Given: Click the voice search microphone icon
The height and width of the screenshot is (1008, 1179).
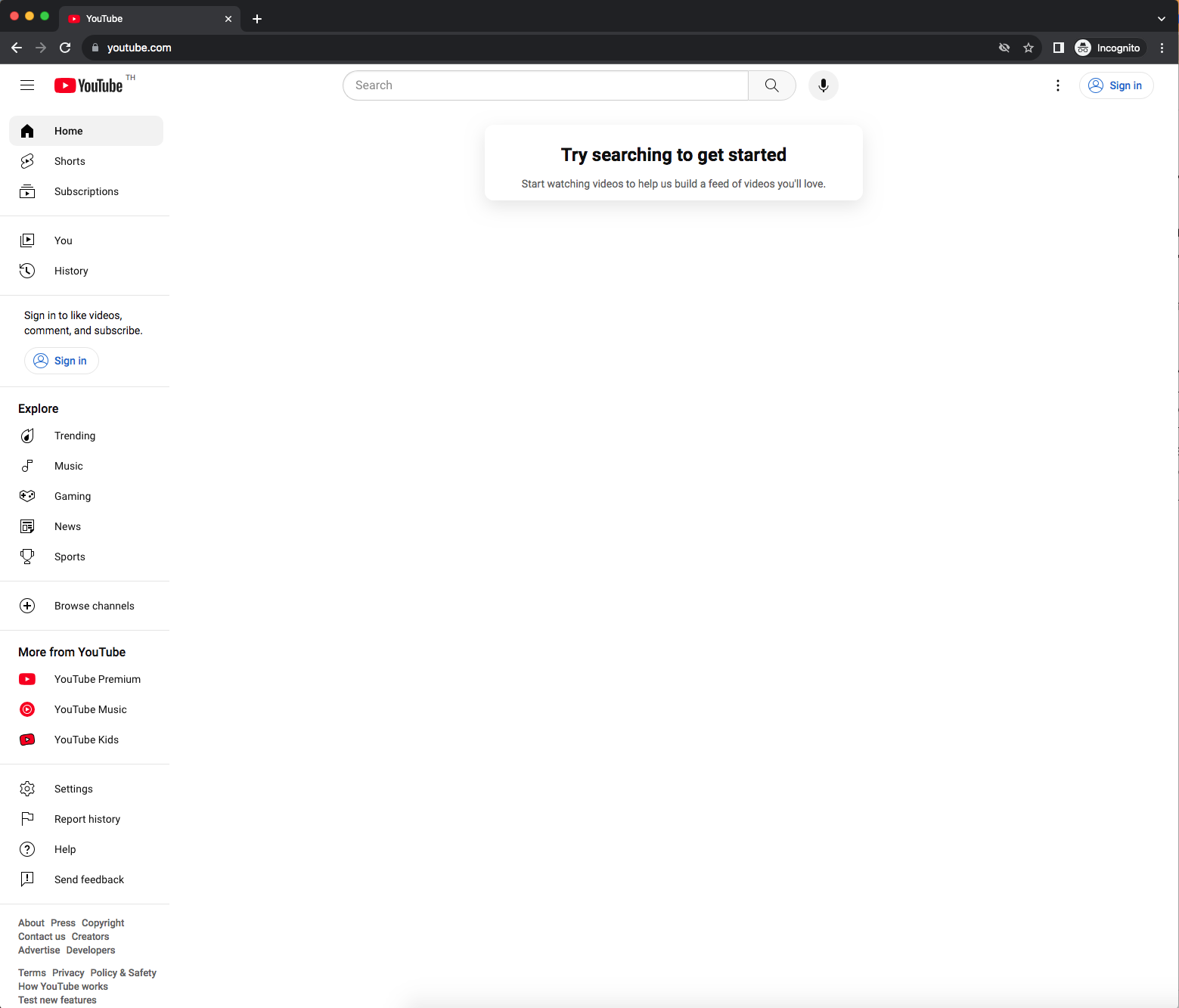Looking at the screenshot, I should coord(823,85).
